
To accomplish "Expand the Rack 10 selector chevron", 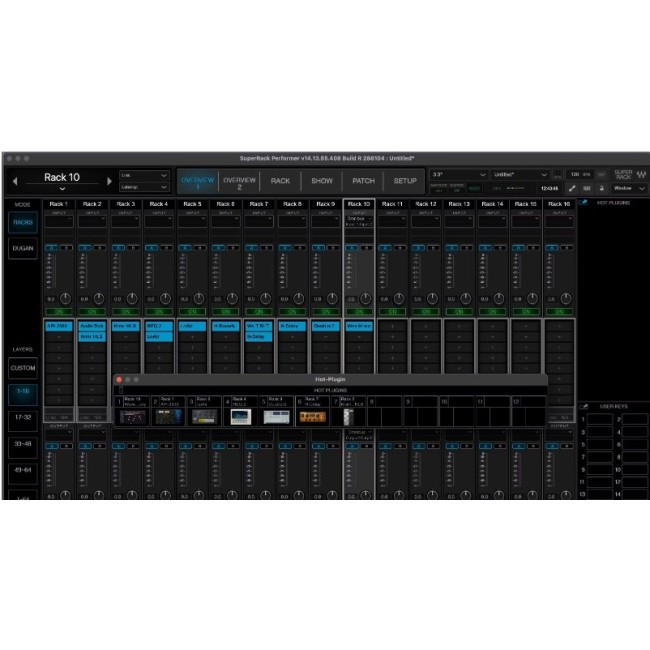I will pos(62,188).
